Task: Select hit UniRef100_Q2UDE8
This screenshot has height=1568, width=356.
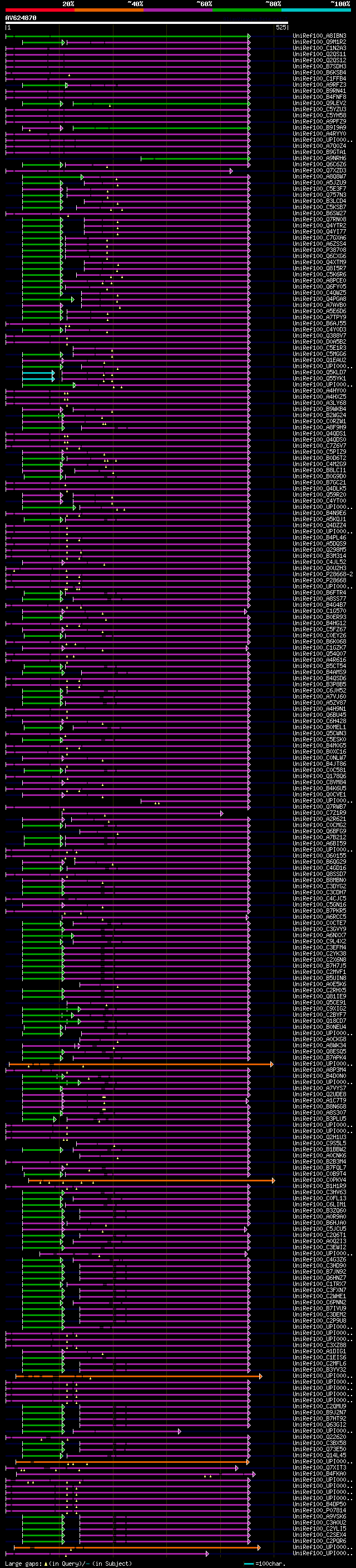Action: pyautogui.click(x=319, y=1094)
